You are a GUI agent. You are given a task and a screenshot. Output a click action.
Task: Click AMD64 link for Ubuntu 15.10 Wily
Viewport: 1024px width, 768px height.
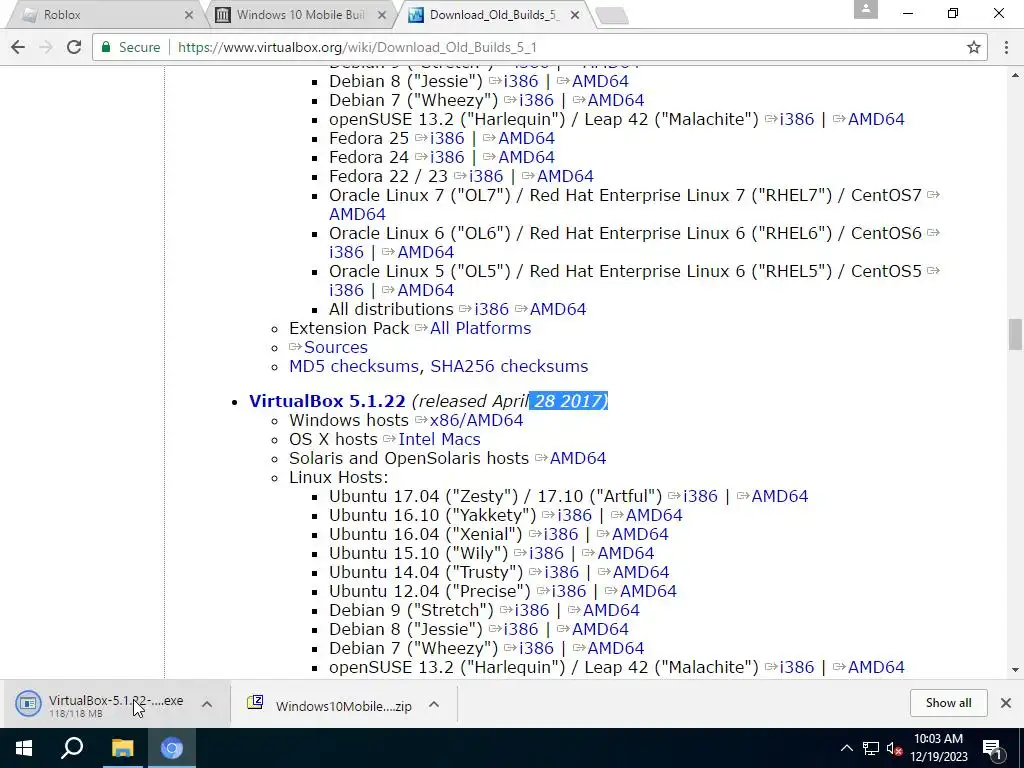click(626, 552)
